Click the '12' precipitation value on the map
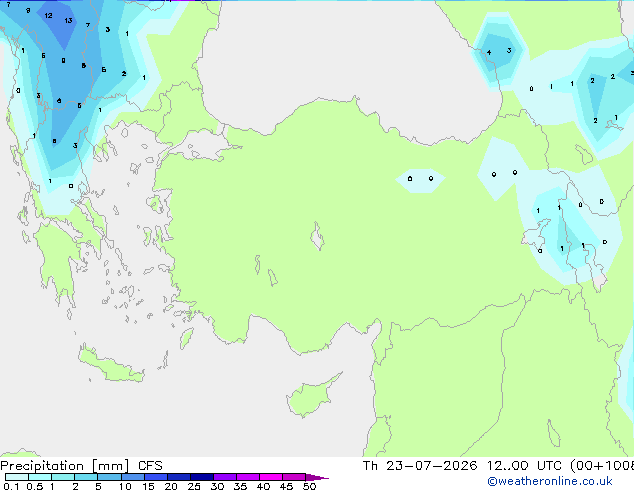This screenshot has width=634, height=490. click(x=48, y=15)
